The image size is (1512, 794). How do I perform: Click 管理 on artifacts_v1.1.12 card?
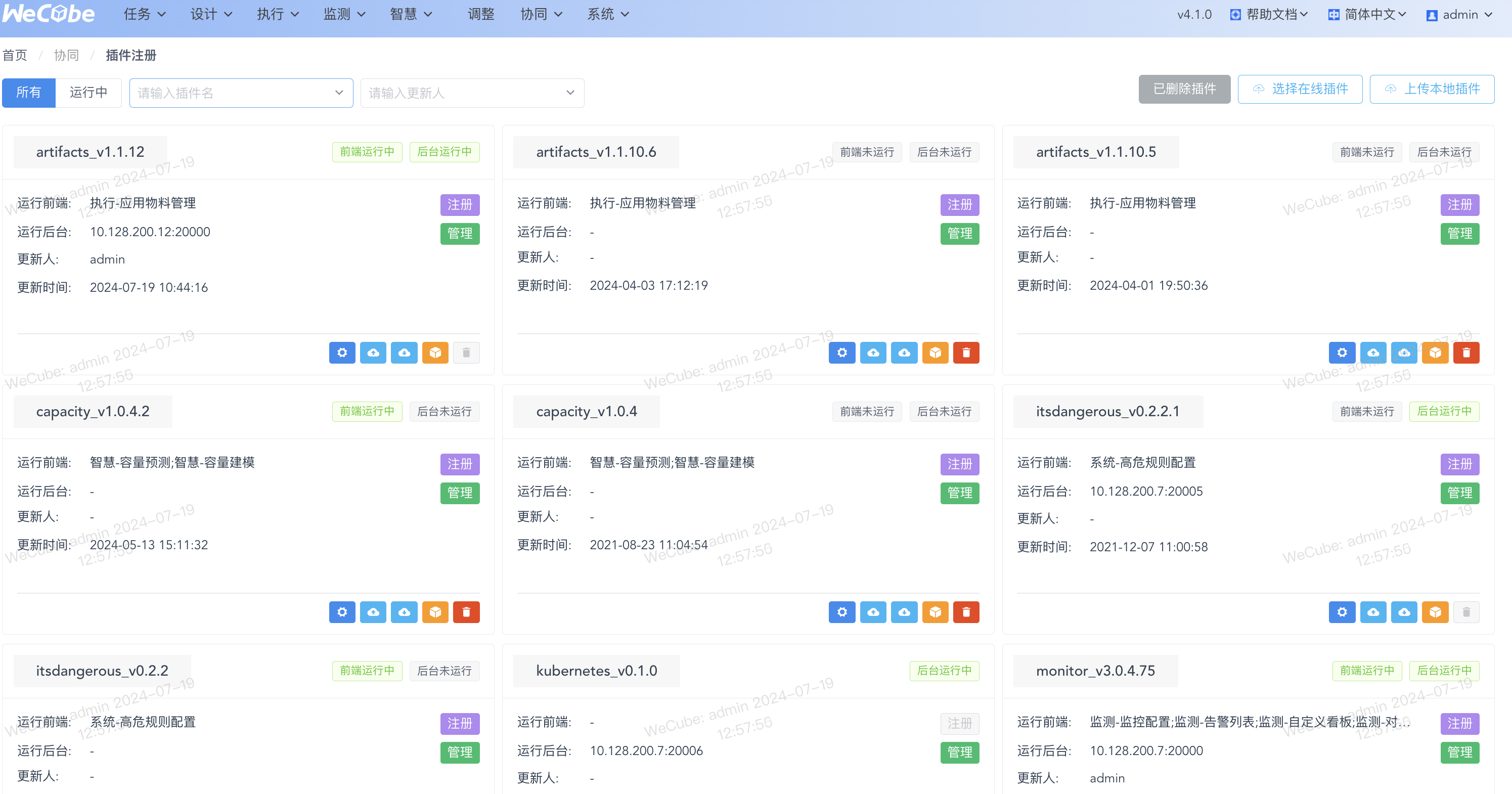(x=460, y=234)
